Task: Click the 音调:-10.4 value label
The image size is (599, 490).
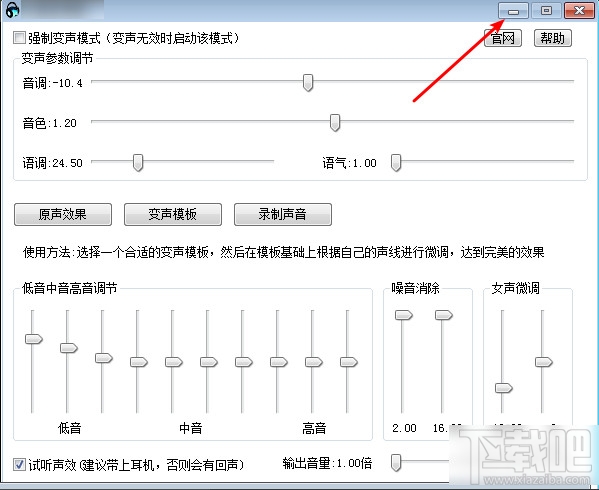Action: coord(52,83)
